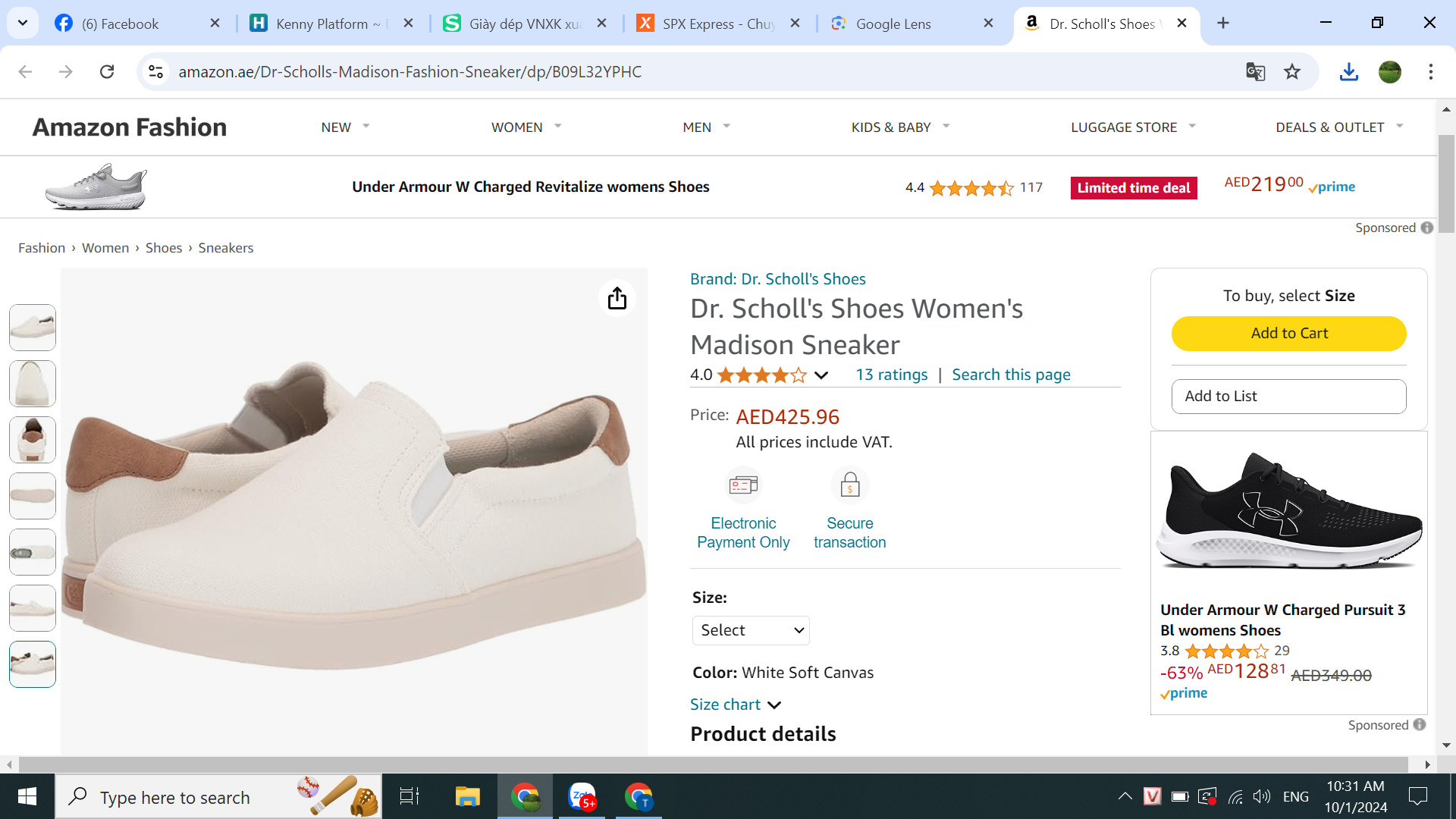Expand the Size chart section

point(735,704)
